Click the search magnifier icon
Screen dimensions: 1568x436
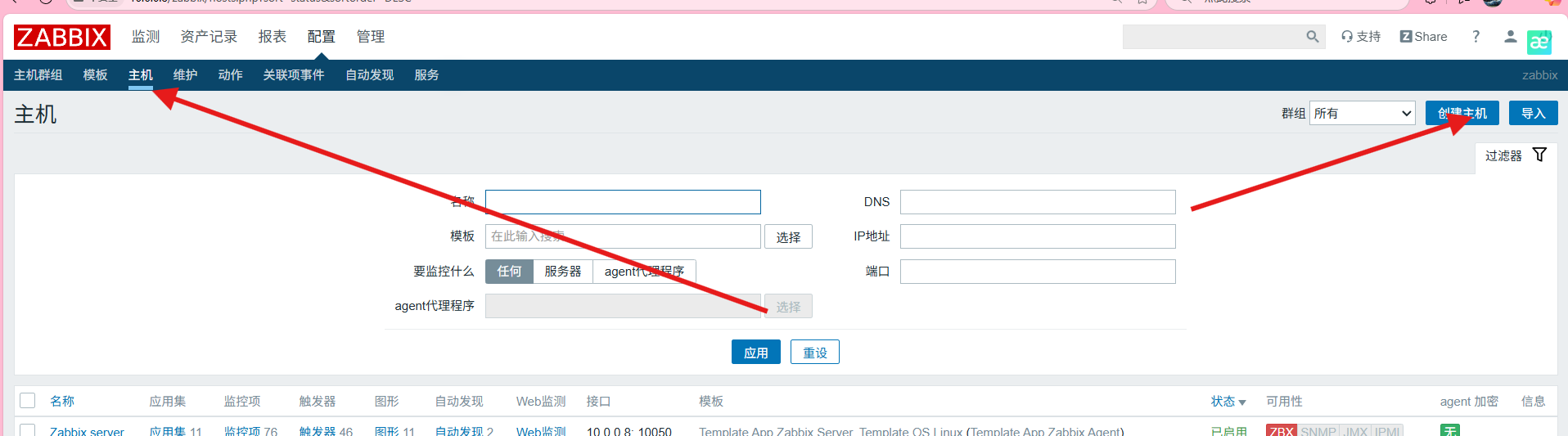tap(1313, 37)
